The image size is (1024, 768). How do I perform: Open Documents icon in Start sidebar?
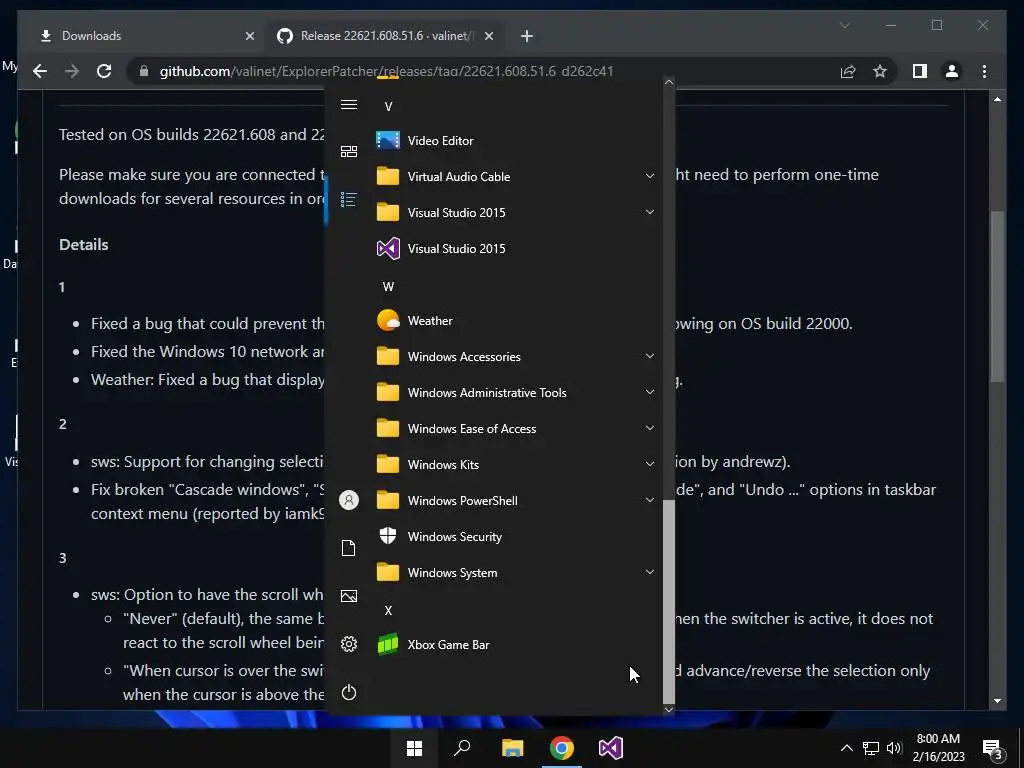pyautogui.click(x=349, y=548)
